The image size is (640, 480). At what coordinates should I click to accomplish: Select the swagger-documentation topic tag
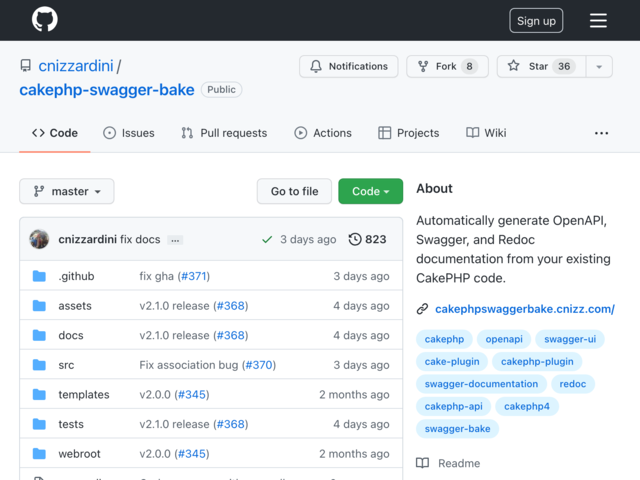coord(481,384)
